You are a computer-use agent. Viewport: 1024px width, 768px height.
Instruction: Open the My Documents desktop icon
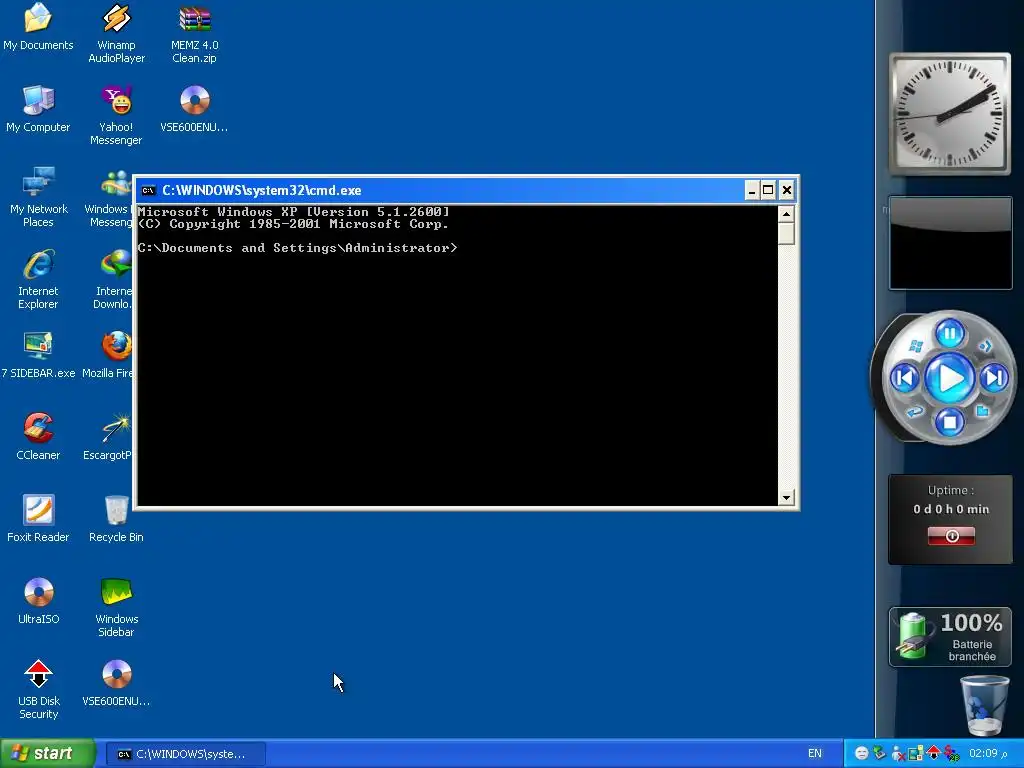[x=38, y=27]
